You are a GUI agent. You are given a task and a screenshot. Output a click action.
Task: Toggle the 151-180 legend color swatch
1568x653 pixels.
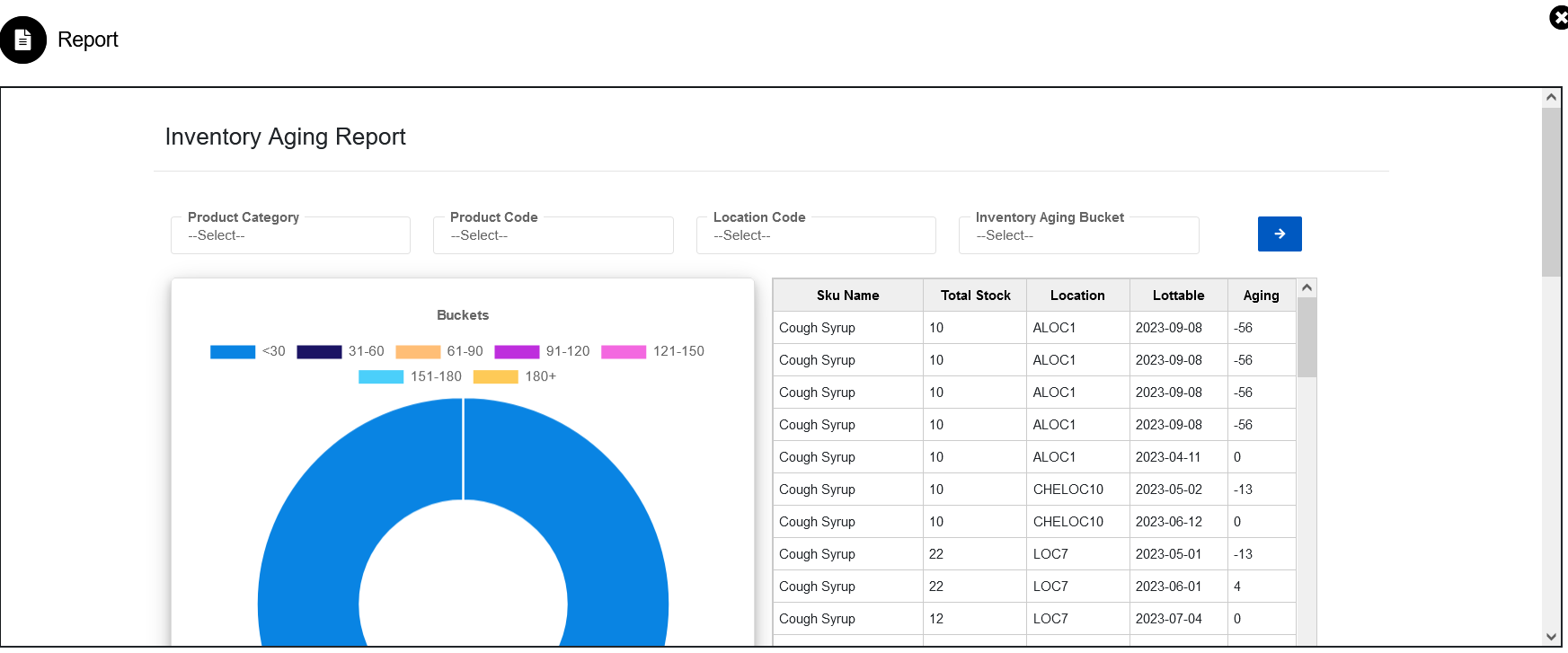coord(381,377)
